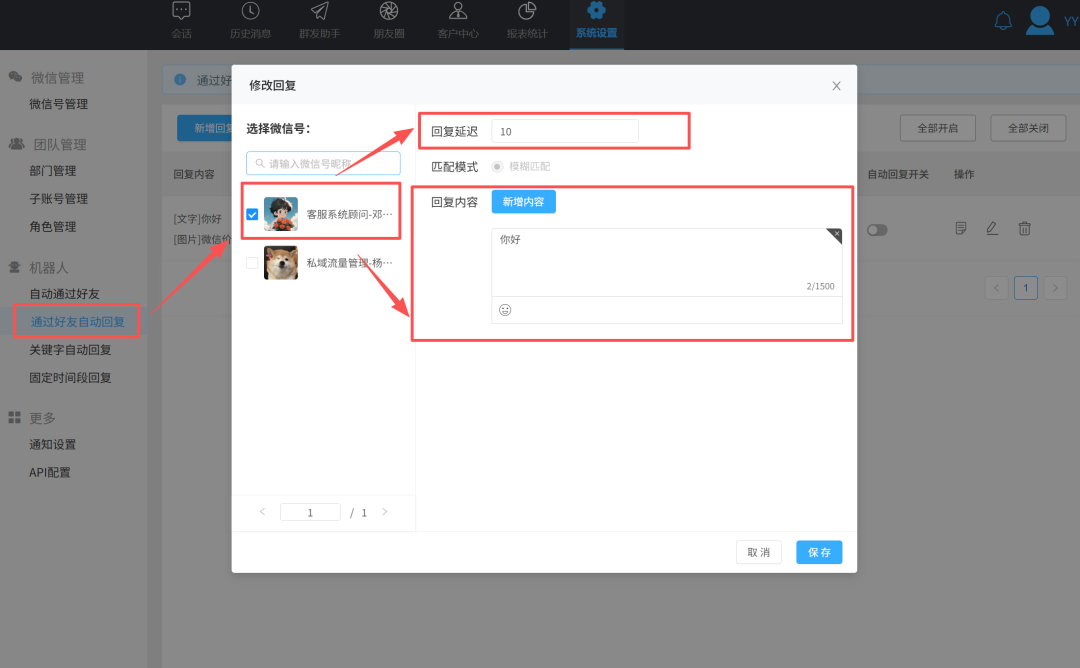Click the 保存 button
The image size is (1080, 668).
tap(819, 552)
